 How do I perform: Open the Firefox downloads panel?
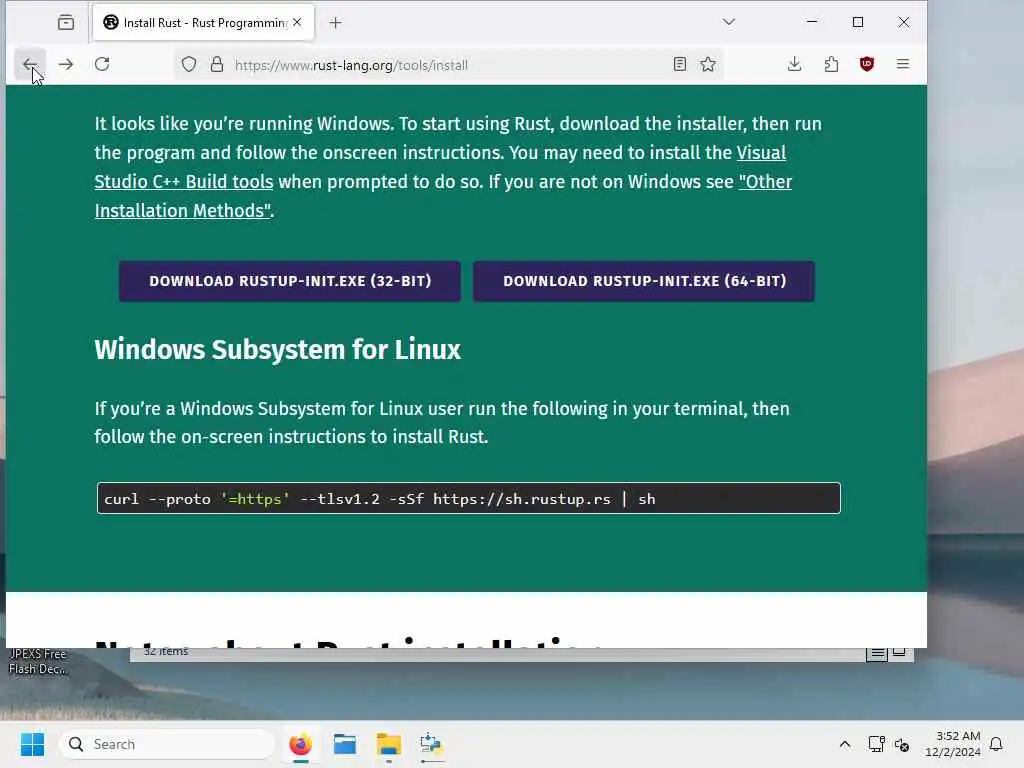pyautogui.click(x=794, y=64)
